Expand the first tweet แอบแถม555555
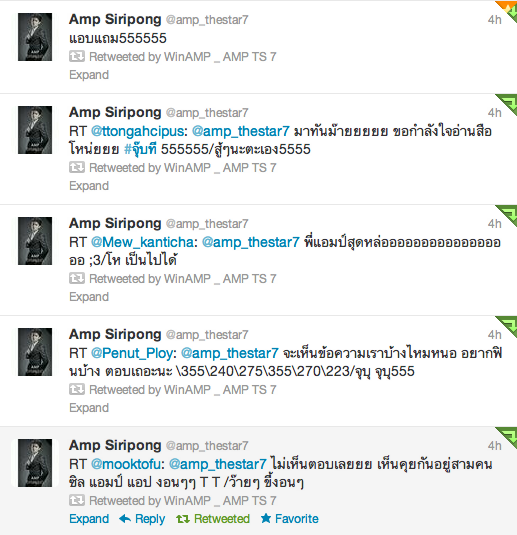 click(x=89, y=75)
